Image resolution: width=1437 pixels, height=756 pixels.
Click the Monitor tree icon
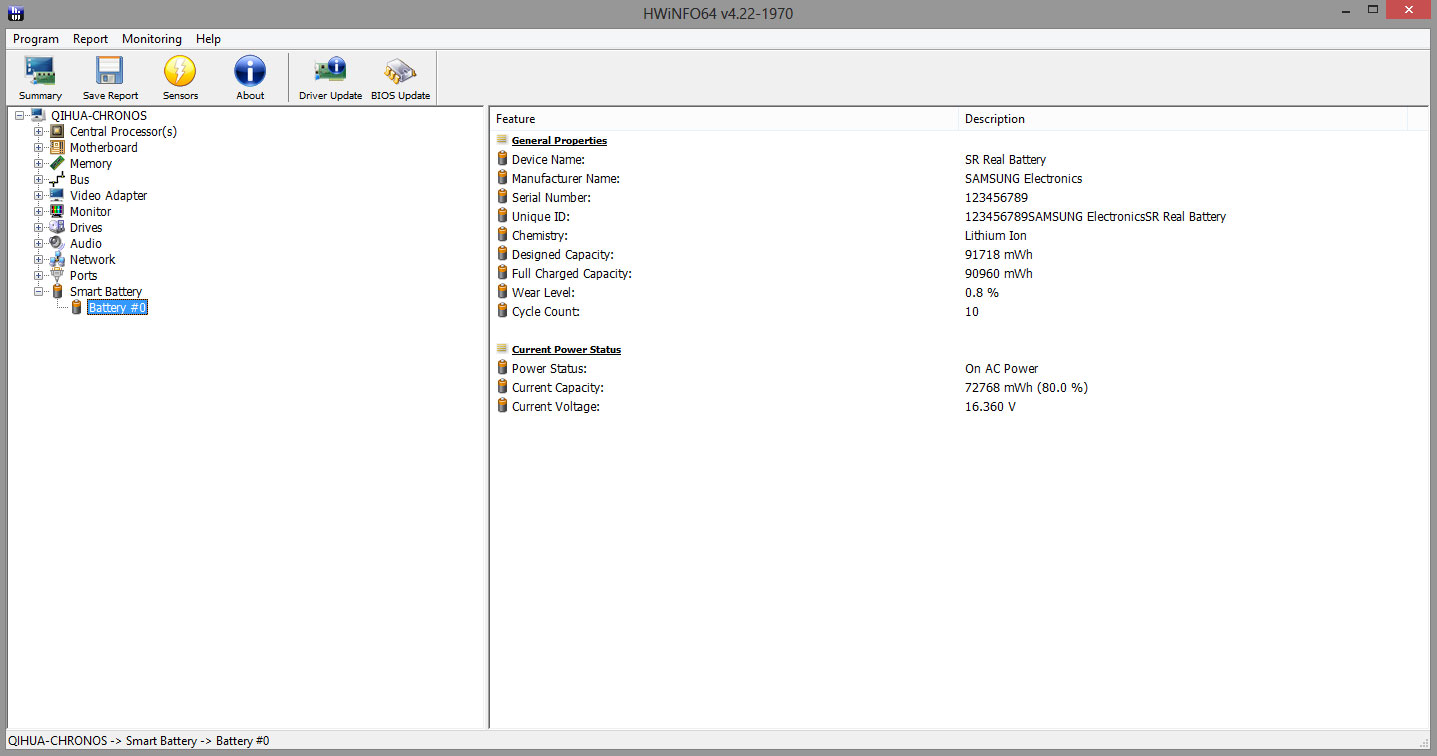pyautogui.click(x=57, y=212)
